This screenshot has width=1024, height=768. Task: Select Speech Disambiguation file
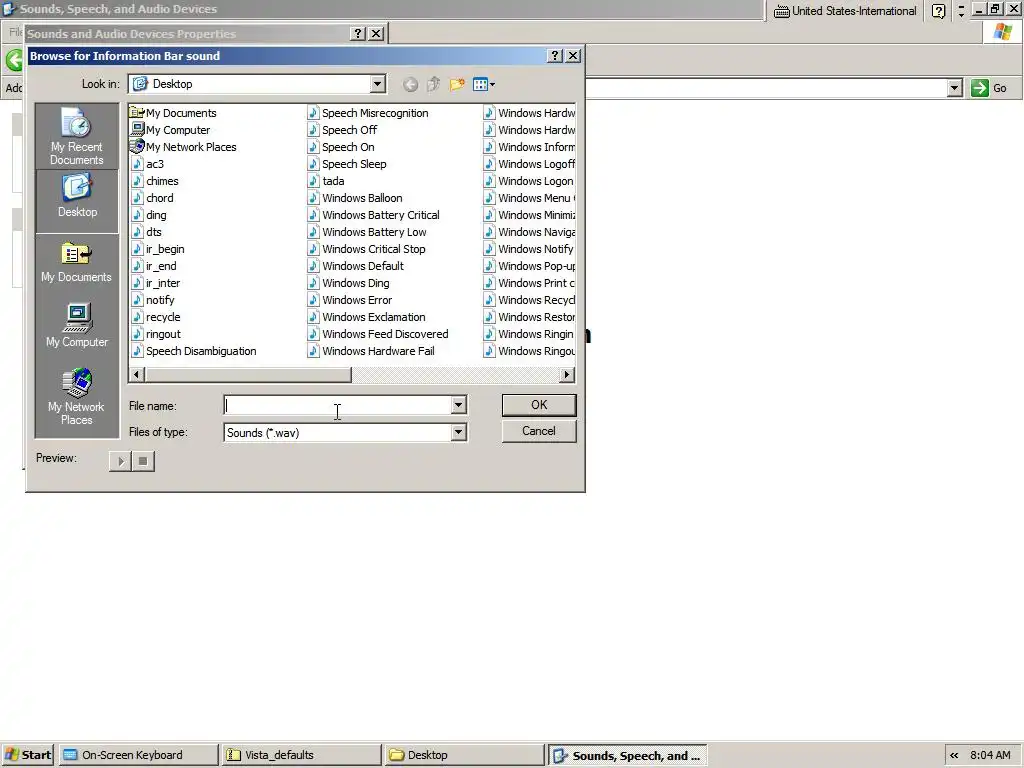coord(193,351)
